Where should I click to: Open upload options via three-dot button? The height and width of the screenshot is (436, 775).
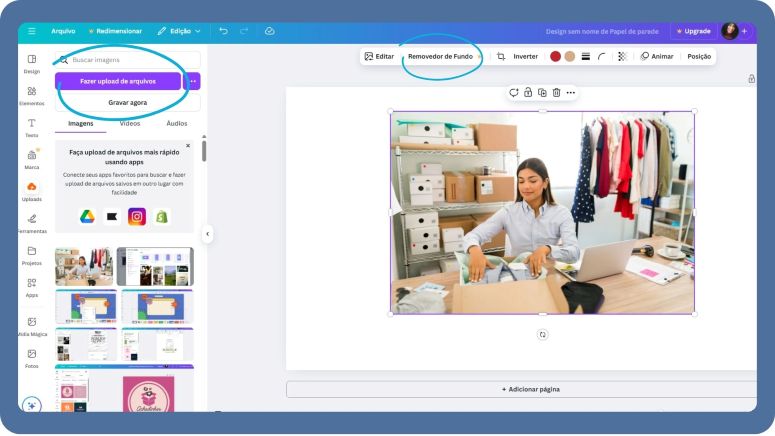193,81
